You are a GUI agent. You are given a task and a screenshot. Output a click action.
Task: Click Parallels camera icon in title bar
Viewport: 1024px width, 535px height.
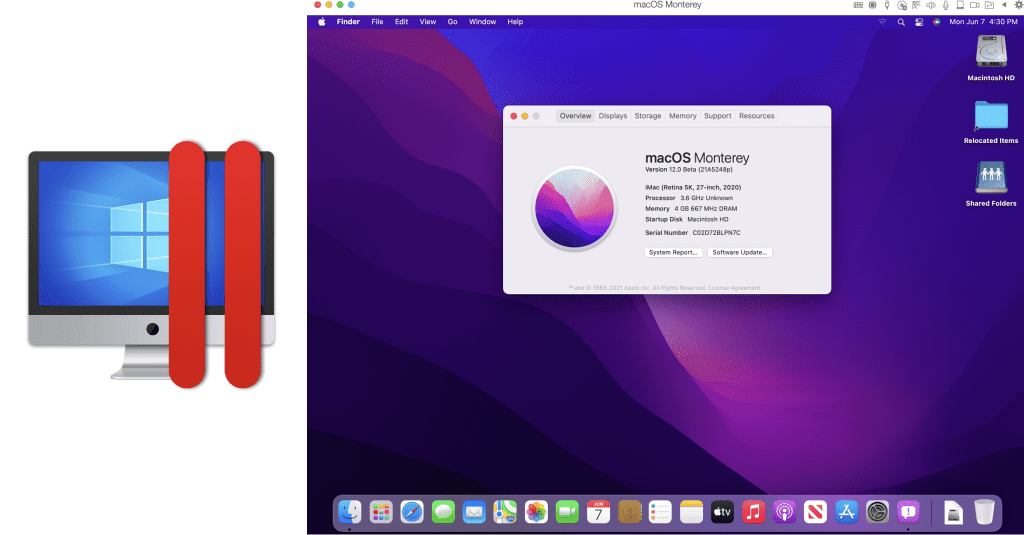[974, 5]
